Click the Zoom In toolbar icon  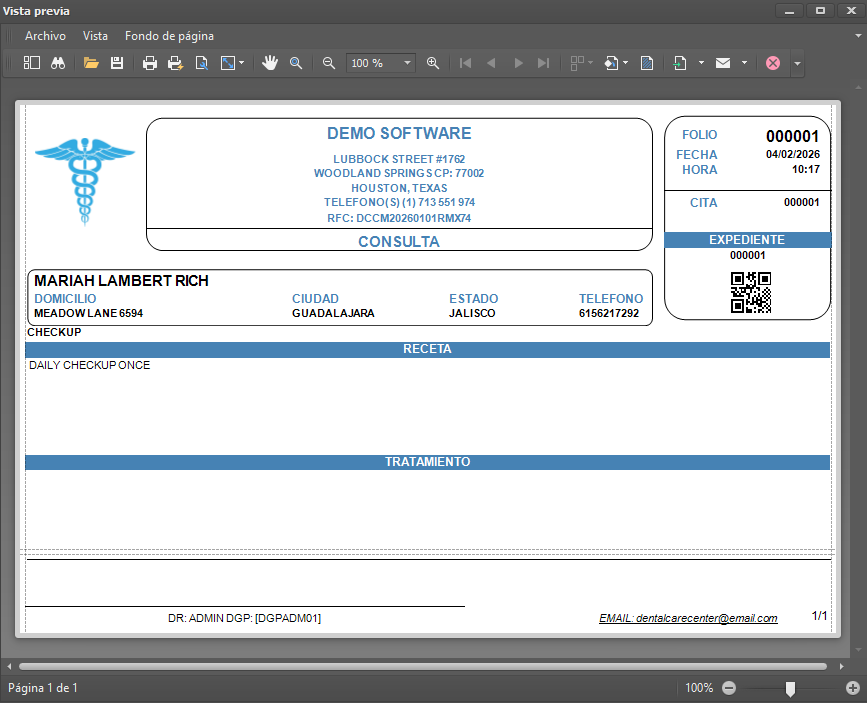pos(433,63)
